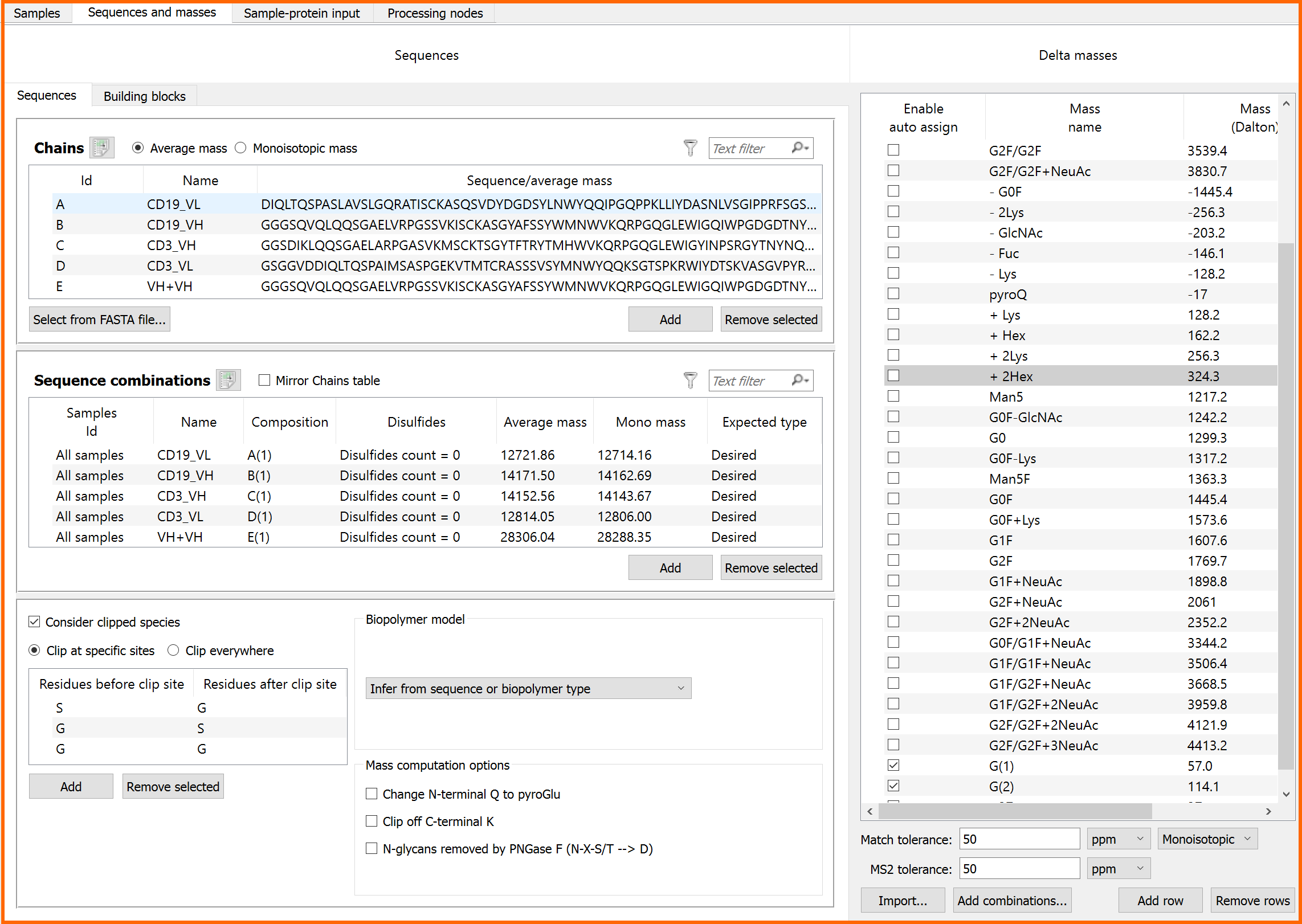Select chain row CD3_VH

[x=437, y=245]
